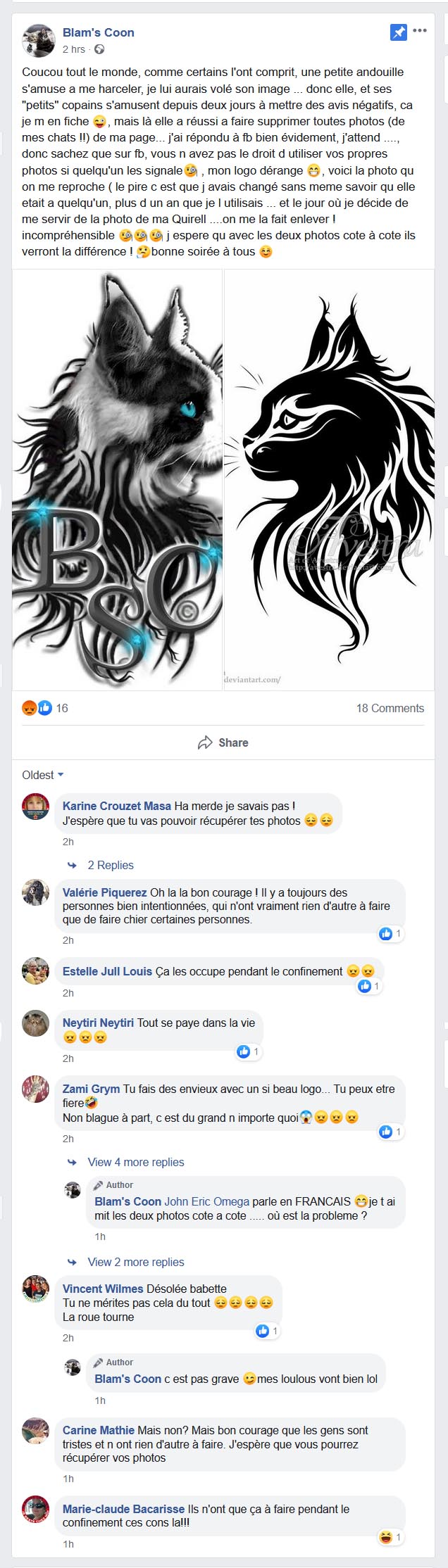Open the three-dot post options menu
The width and height of the screenshot is (448, 1568).
tap(420, 31)
